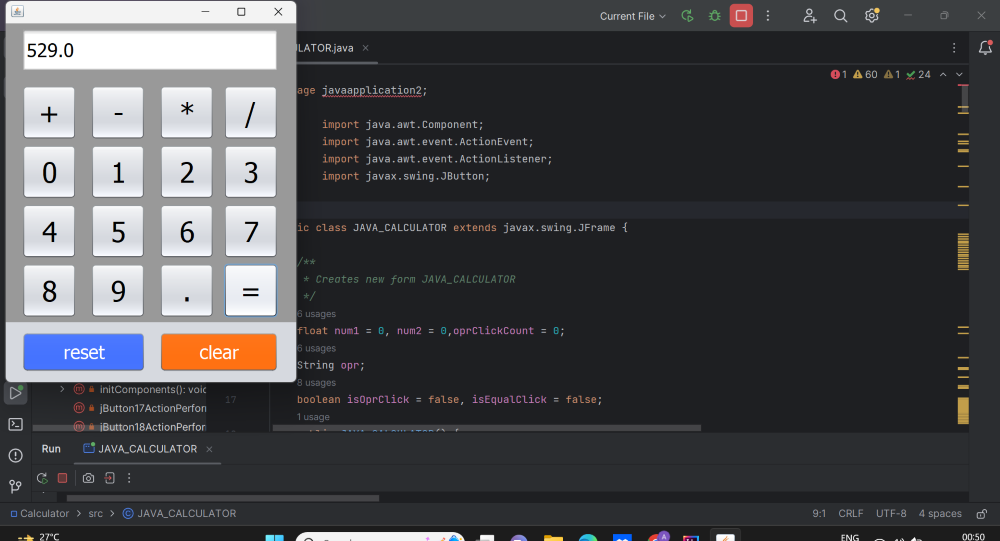This screenshot has width=1000, height=541.
Task: Click the rerun icon in top toolbar
Action: 688,16
